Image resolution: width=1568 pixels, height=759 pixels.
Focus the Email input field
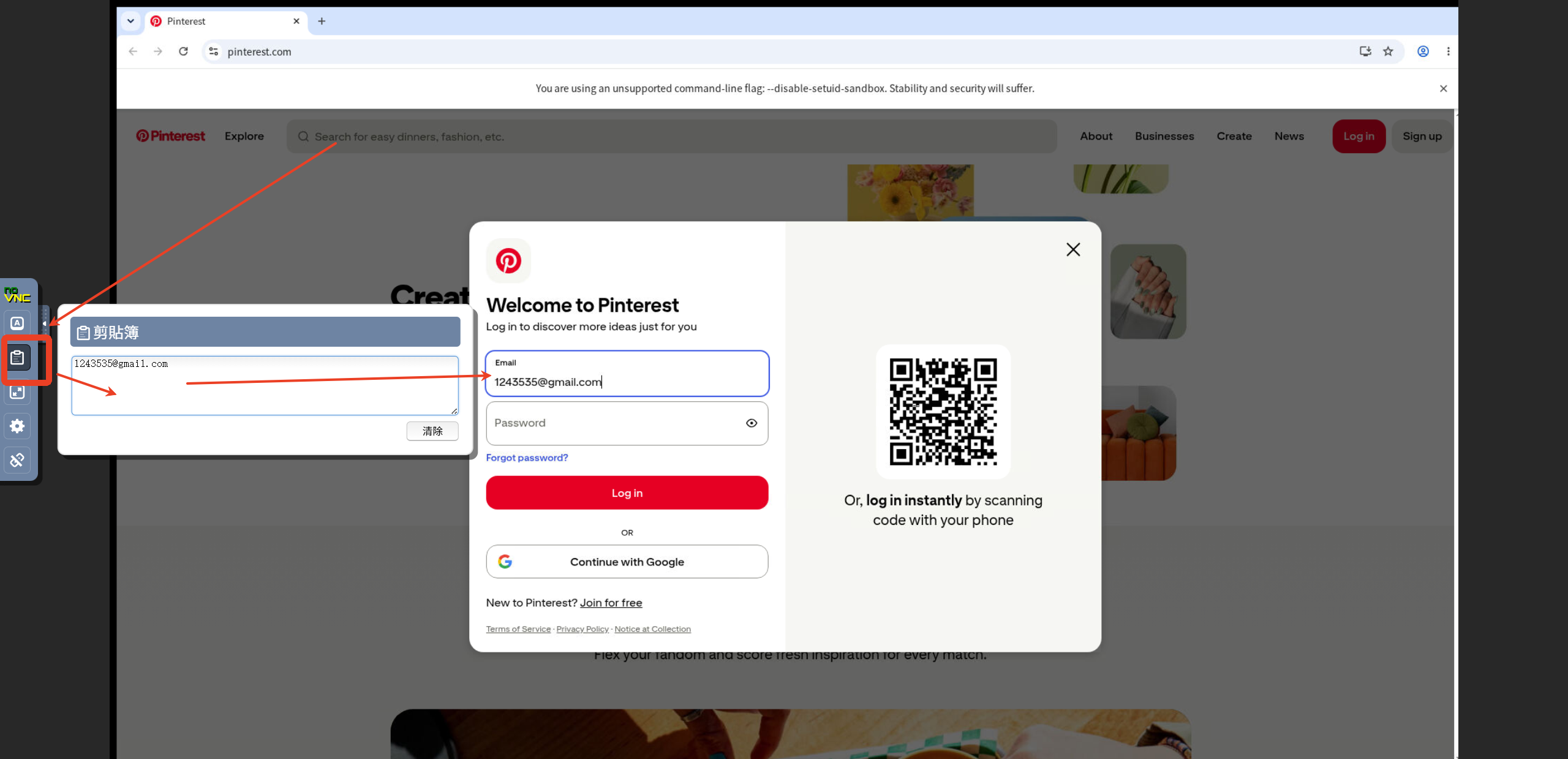pyautogui.click(x=627, y=374)
